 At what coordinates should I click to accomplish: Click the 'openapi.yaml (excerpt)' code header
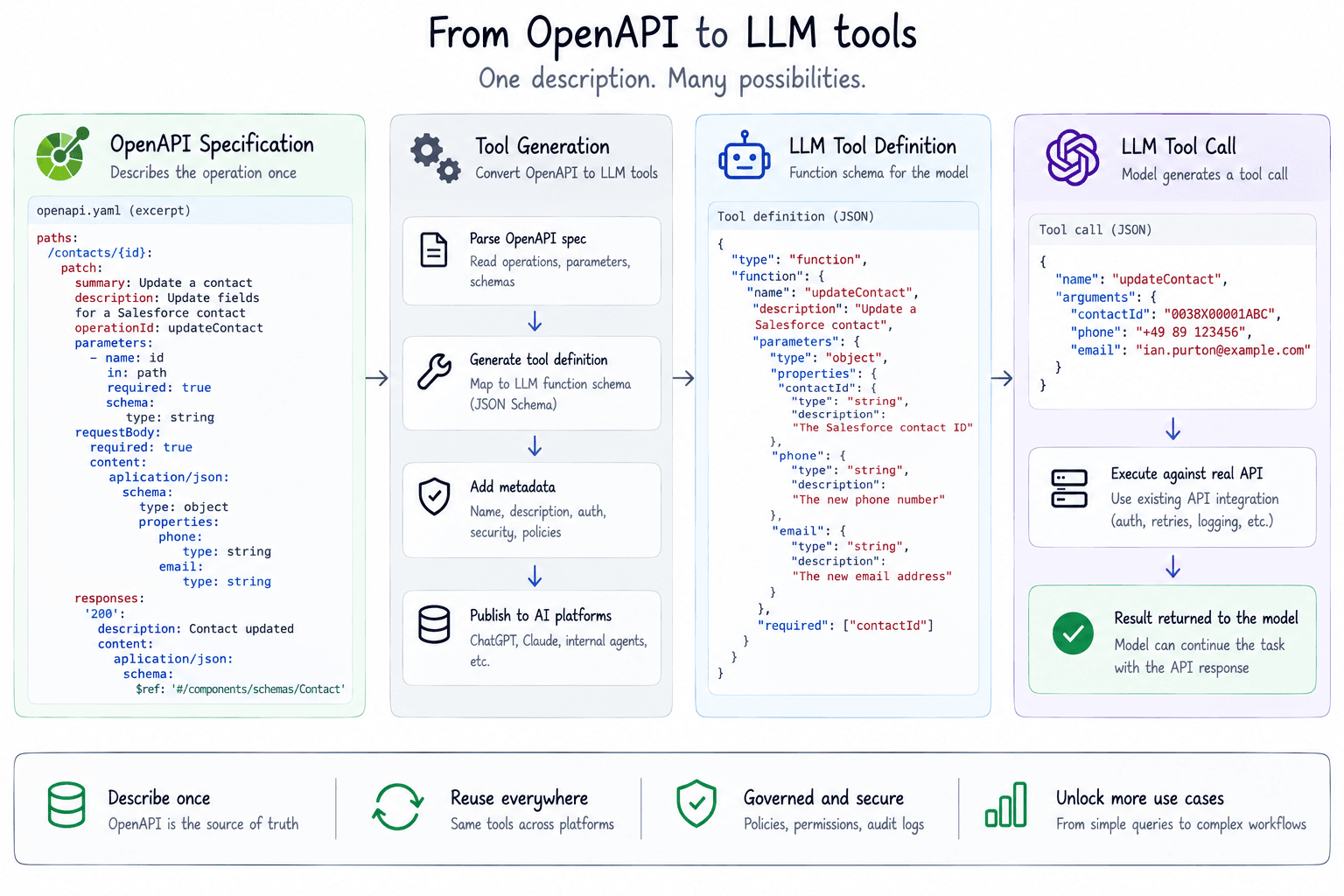pyautogui.click(x=114, y=211)
